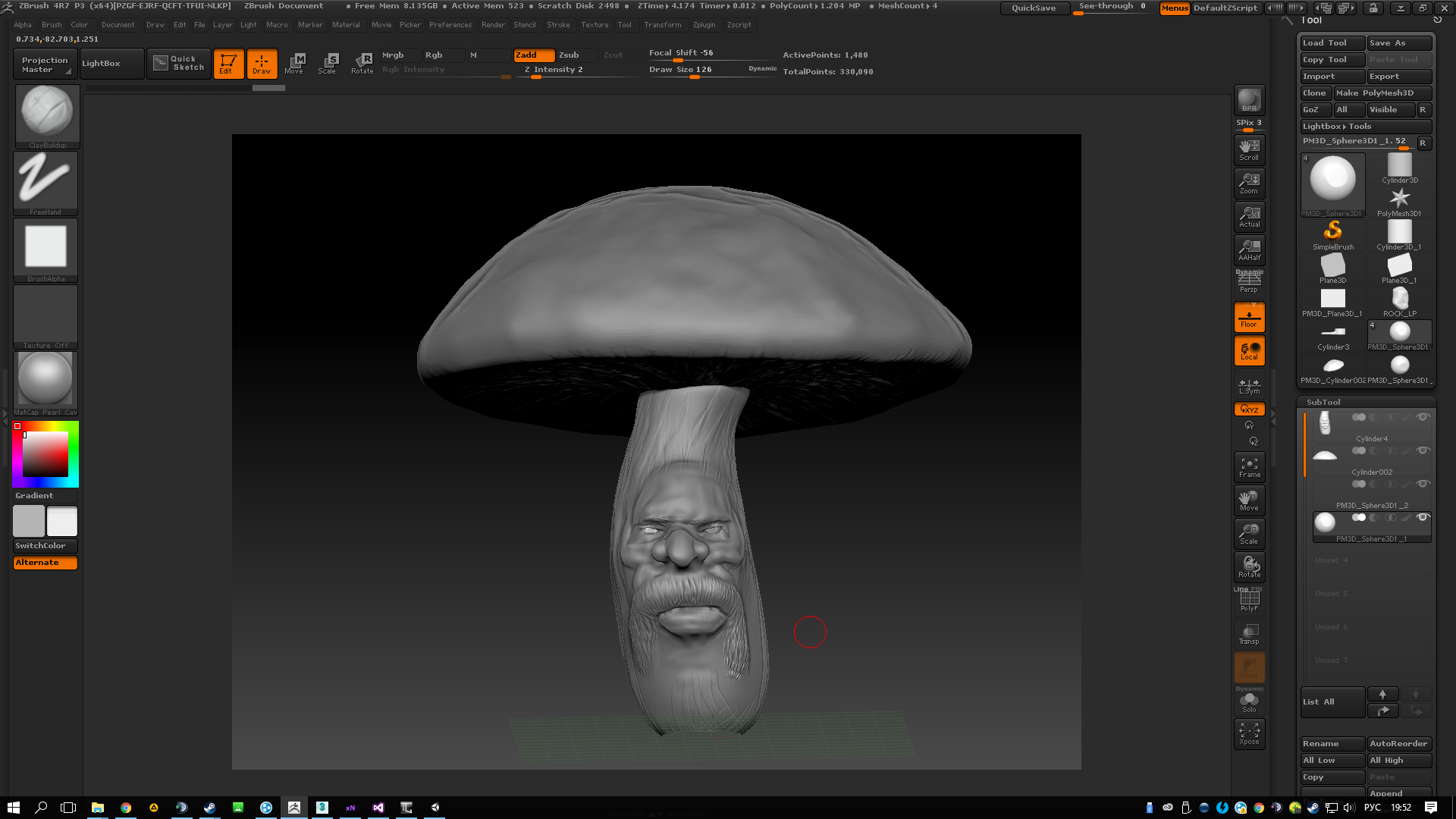This screenshot has height=819, width=1456.
Task: Select the Rotate tool in top shelf
Action: pos(362,64)
